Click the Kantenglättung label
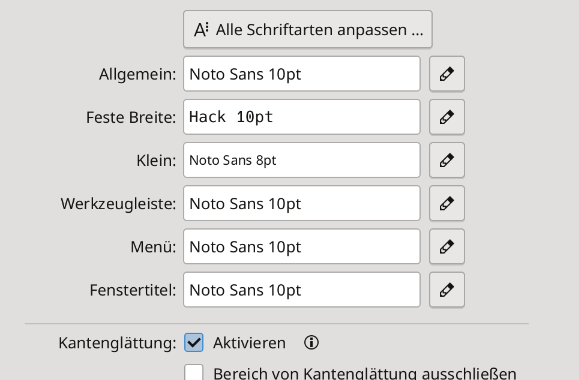 click(117, 343)
